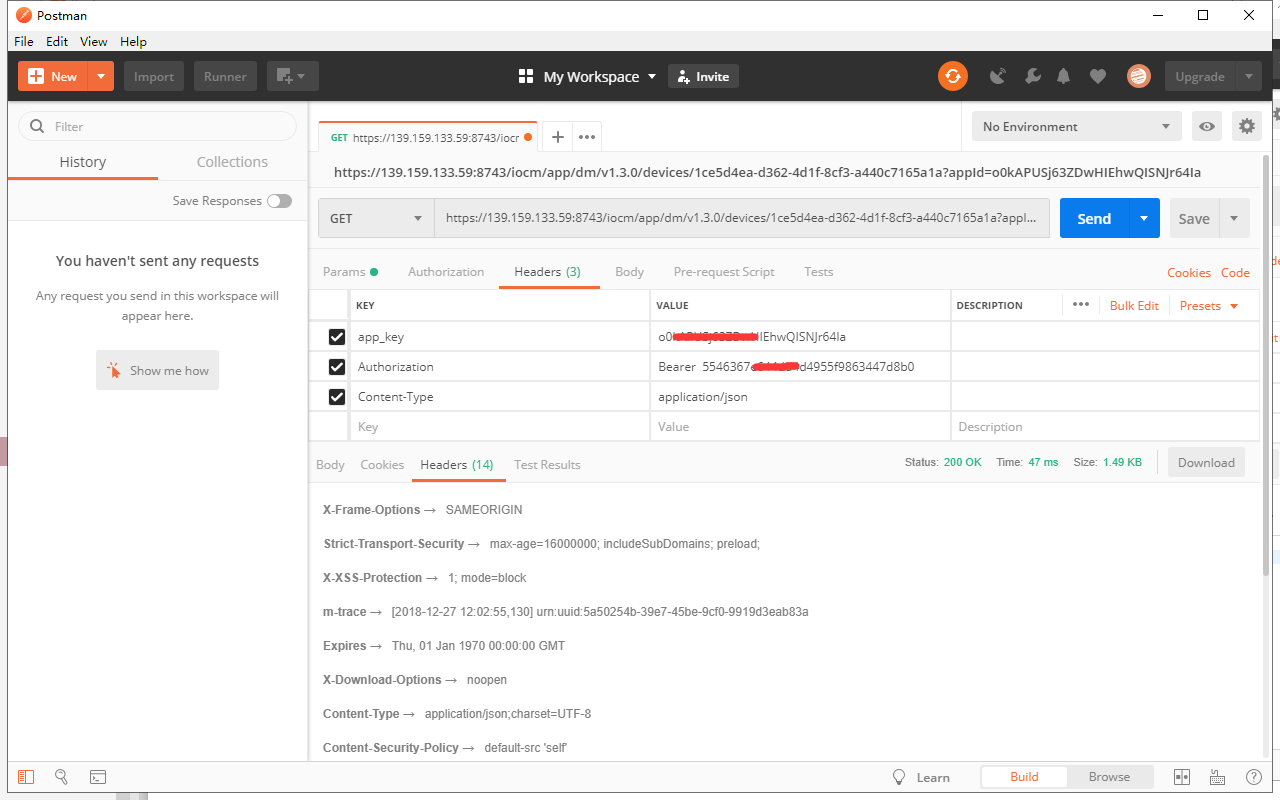
Task: Add a new request tab with plus icon
Action: 558,137
